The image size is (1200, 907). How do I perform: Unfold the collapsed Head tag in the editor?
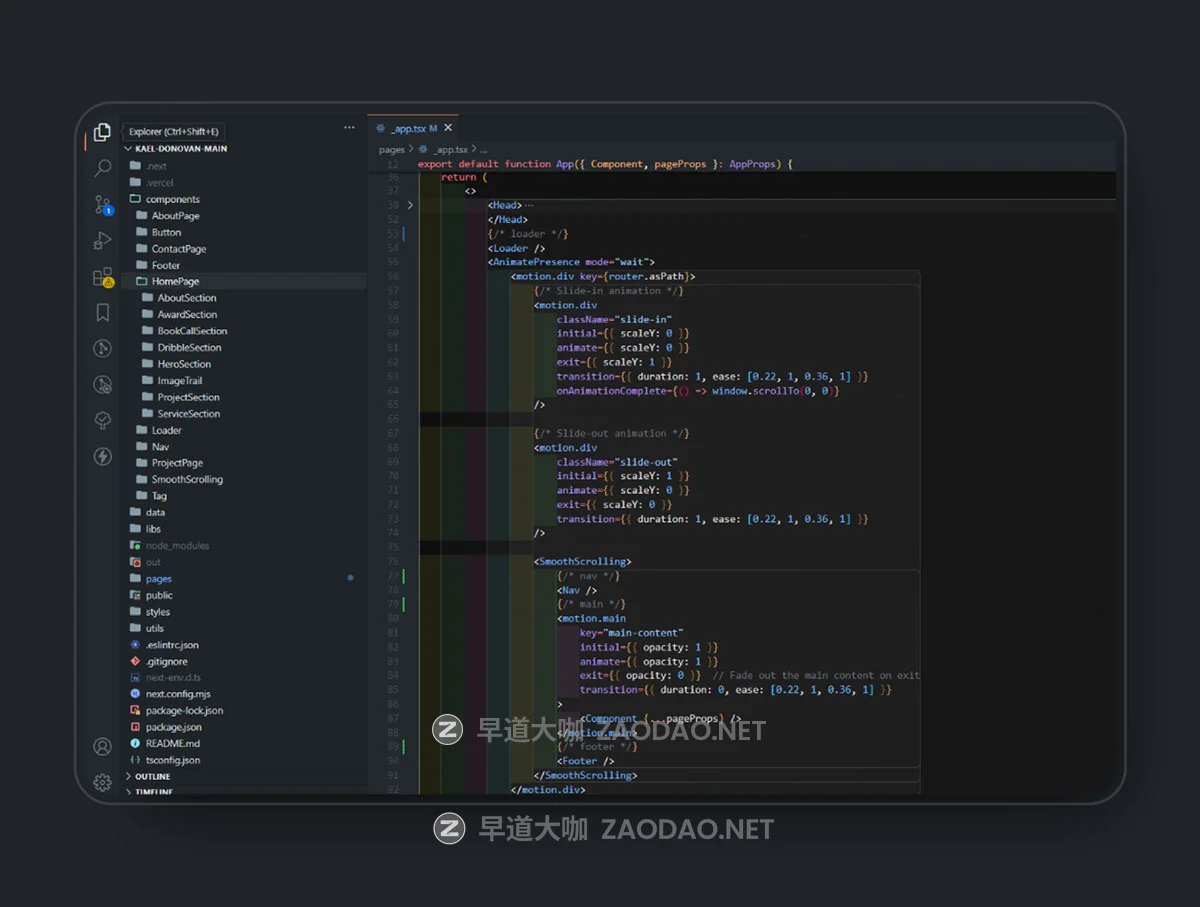point(410,205)
